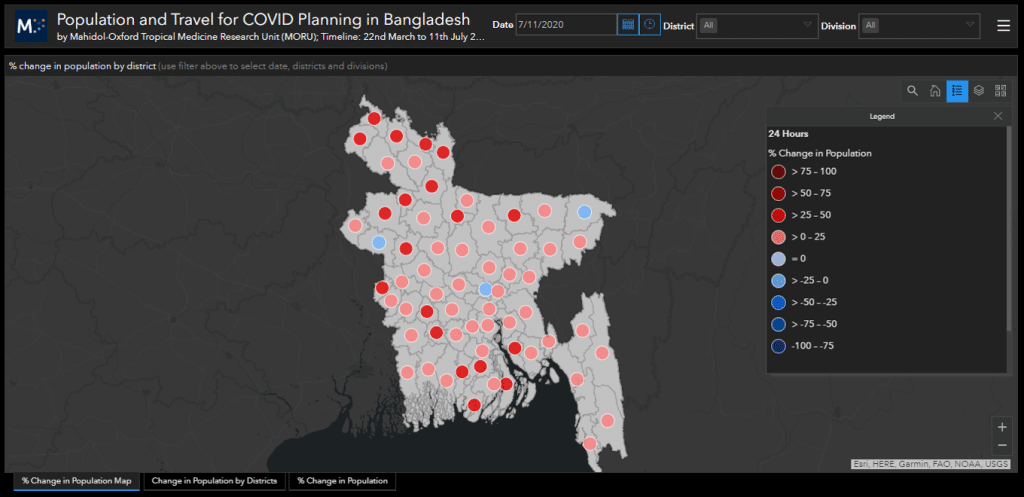Image resolution: width=1024 pixels, height=497 pixels.
Task: Open the % Change in Population Map tab
Action: tap(77, 481)
